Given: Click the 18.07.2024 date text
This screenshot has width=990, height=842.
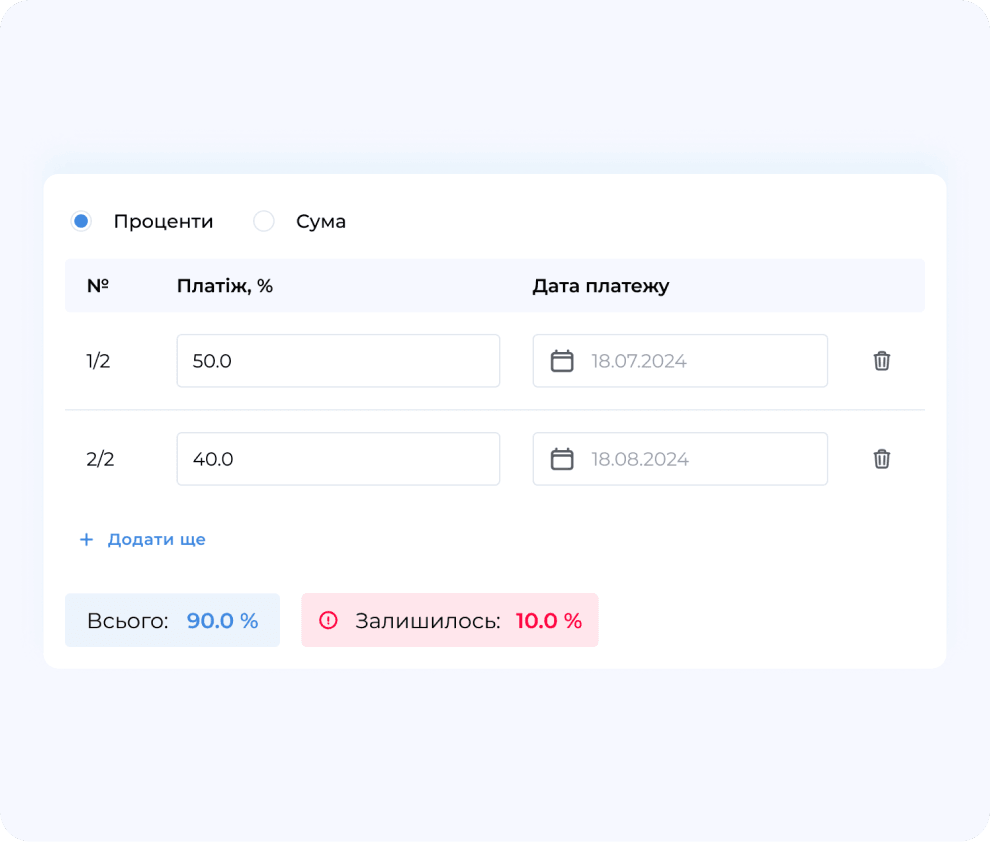Looking at the screenshot, I should pos(639,361).
